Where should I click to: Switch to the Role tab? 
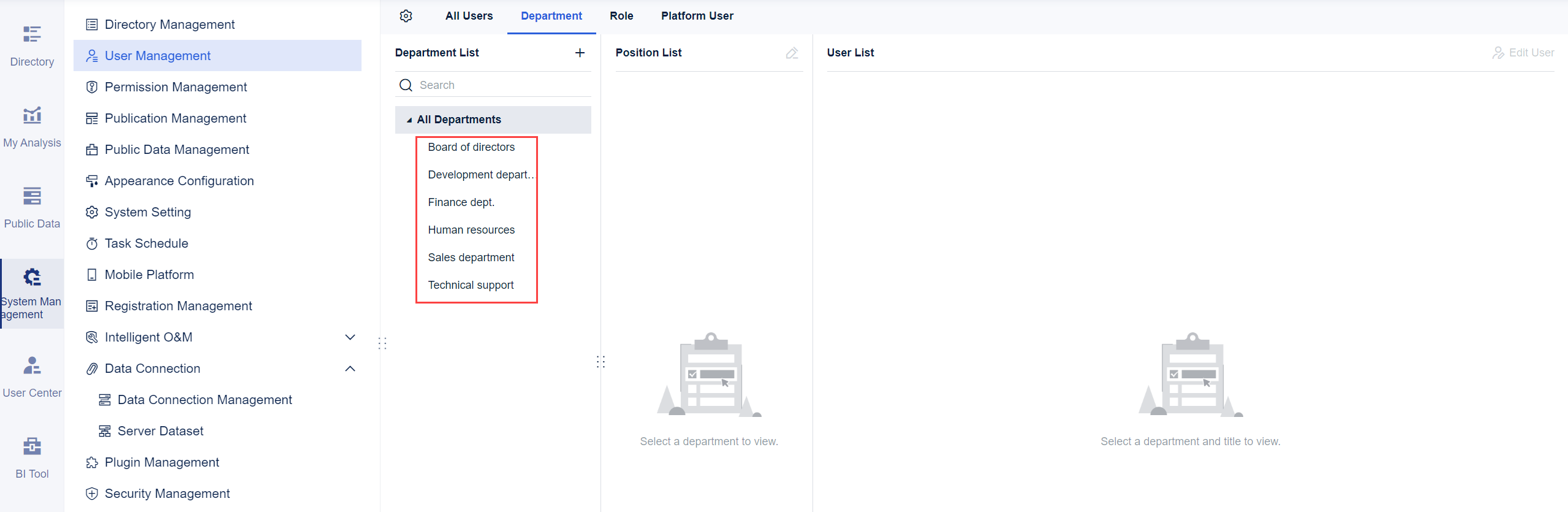click(x=621, y=16)
